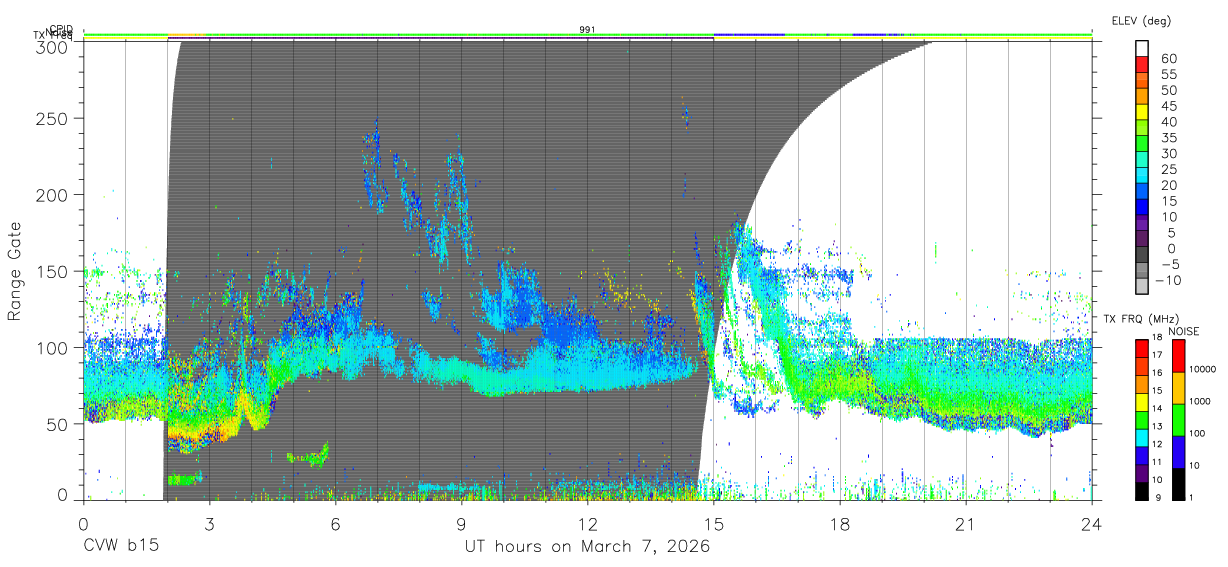
Task: Click the '10000' label on NOISE colorbar
Action: [x=1204, y=369]
